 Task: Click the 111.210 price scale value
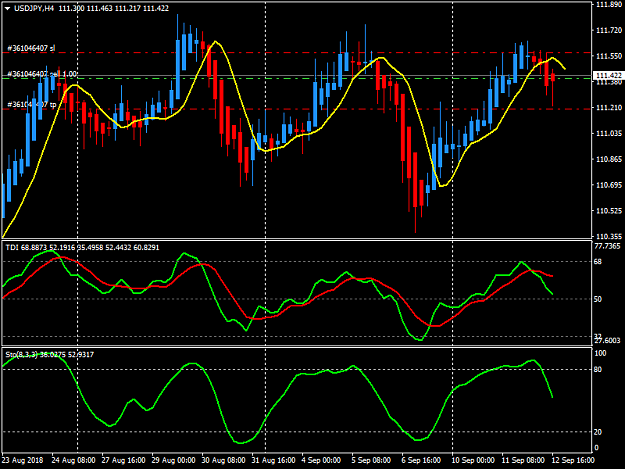[x=609, y=108]
